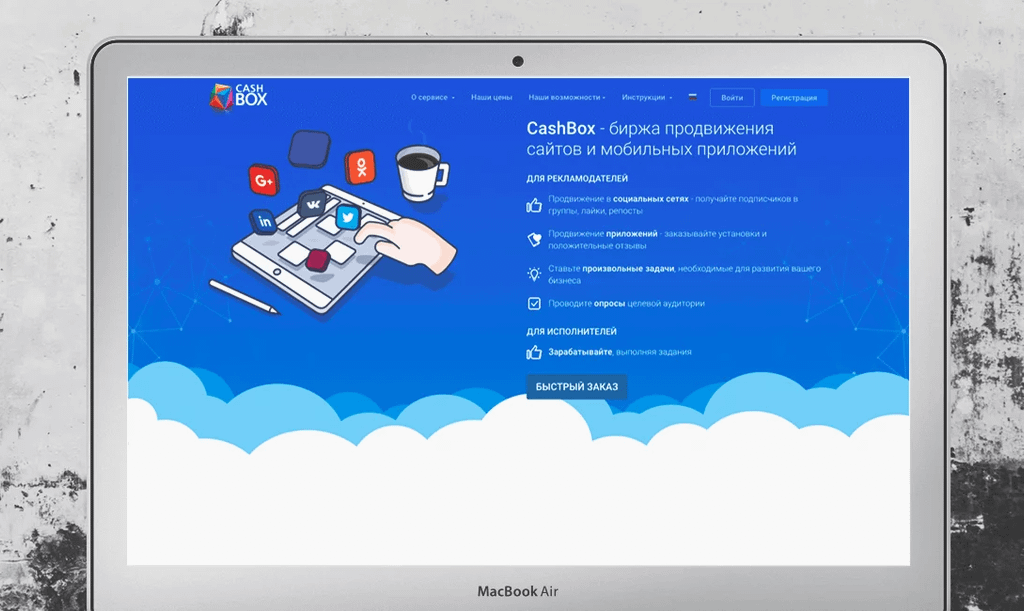Image resolution: width=1024 pixels, height=611 pixels.
Task: Click the Google Plus icon in illustration
Action: pyautogui.click(x=264, y=180)
